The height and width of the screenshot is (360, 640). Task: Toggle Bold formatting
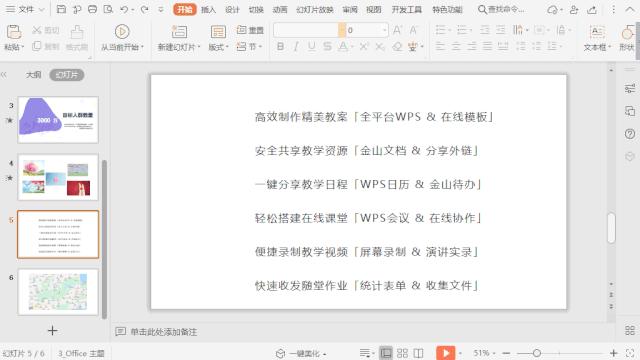(x=280, y=47)
